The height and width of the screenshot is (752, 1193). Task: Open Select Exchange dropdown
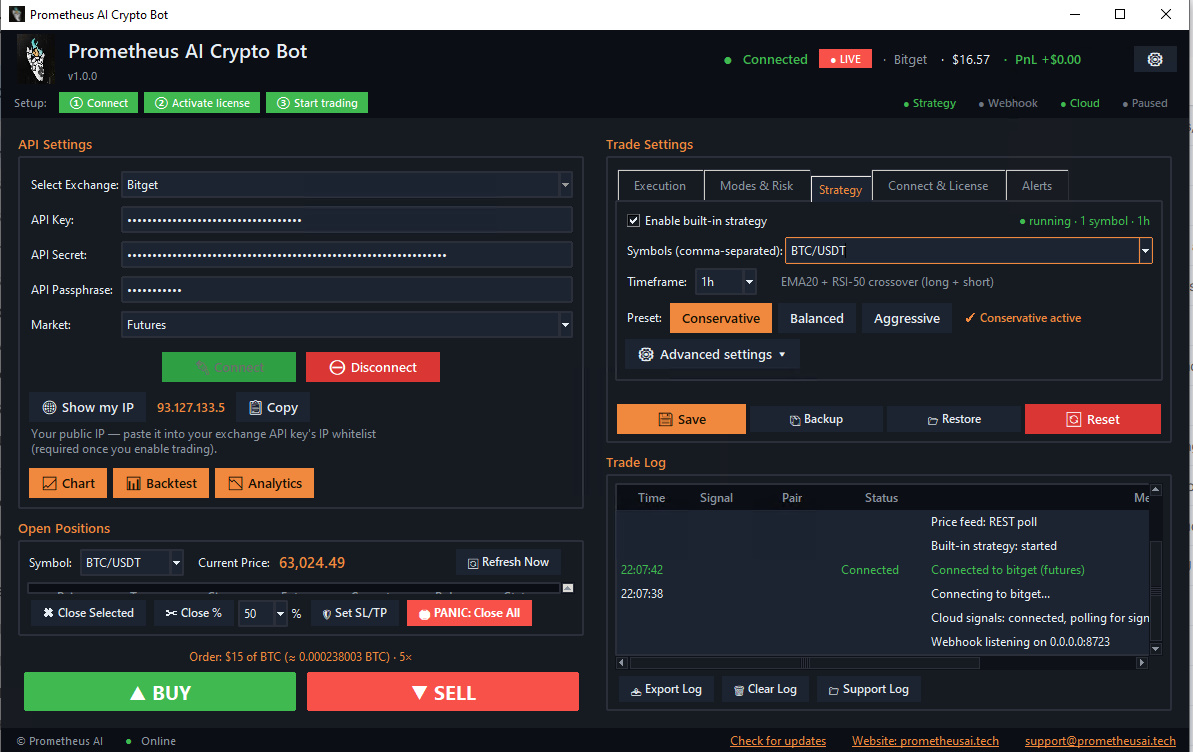[565, 185]
